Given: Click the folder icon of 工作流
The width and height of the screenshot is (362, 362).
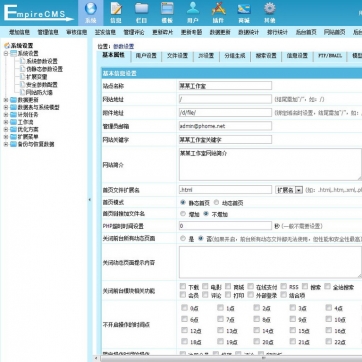Looking at the screenshot, I should click(13, 122).
